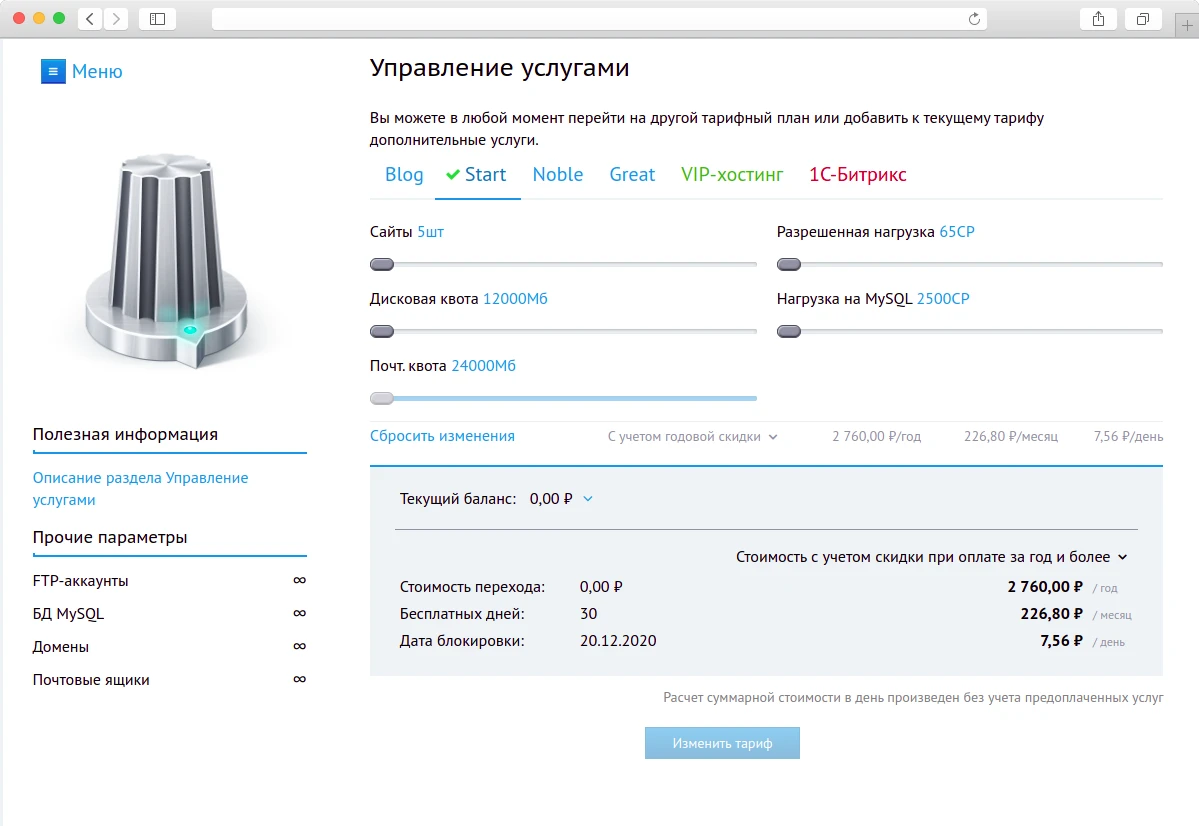
Task: Click the Share icon in the browser toolbar
Action: pyautogui.click(x=1097, y=18)
